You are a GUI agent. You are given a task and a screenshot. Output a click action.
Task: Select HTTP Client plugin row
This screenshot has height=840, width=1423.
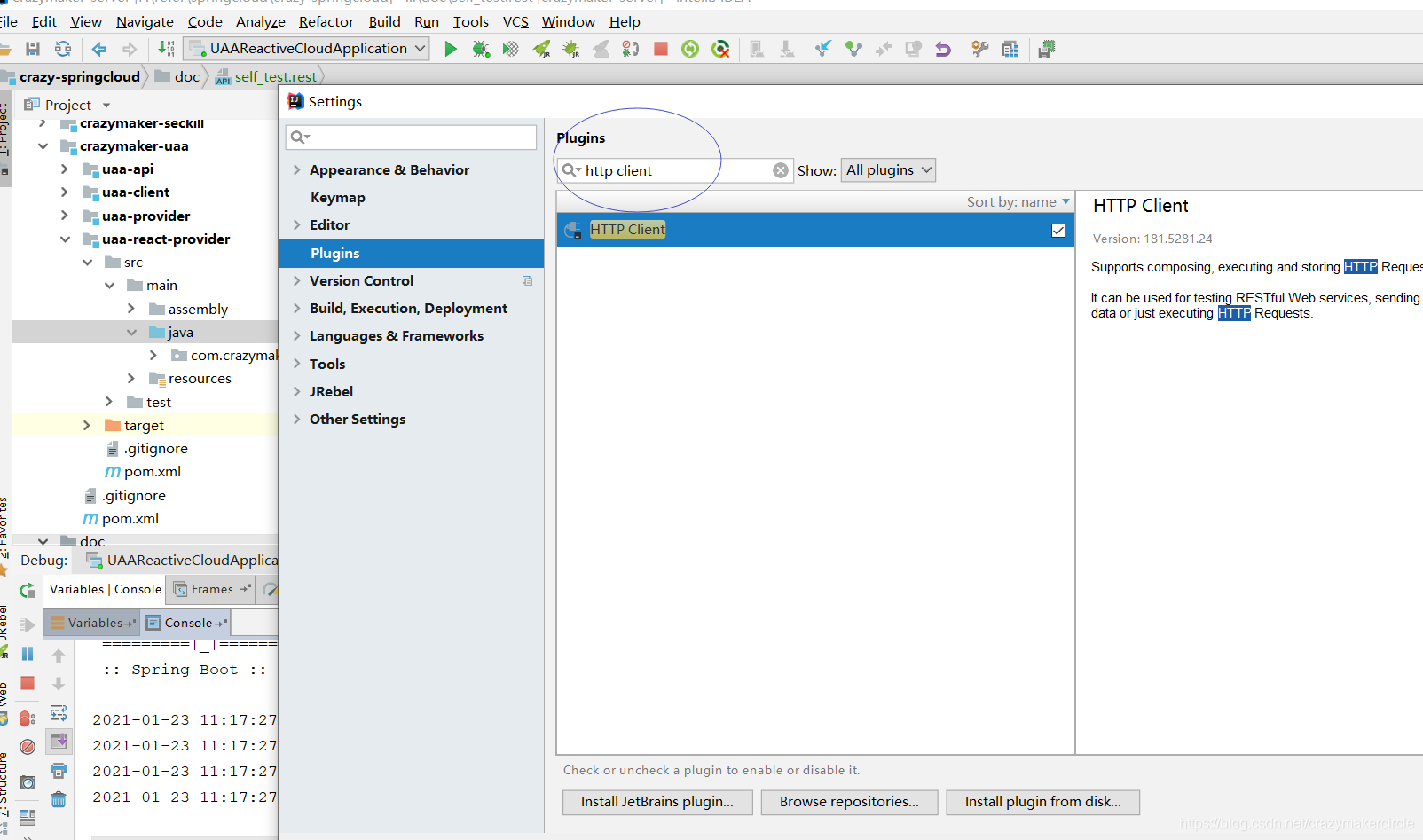click(x=815, y=230)
